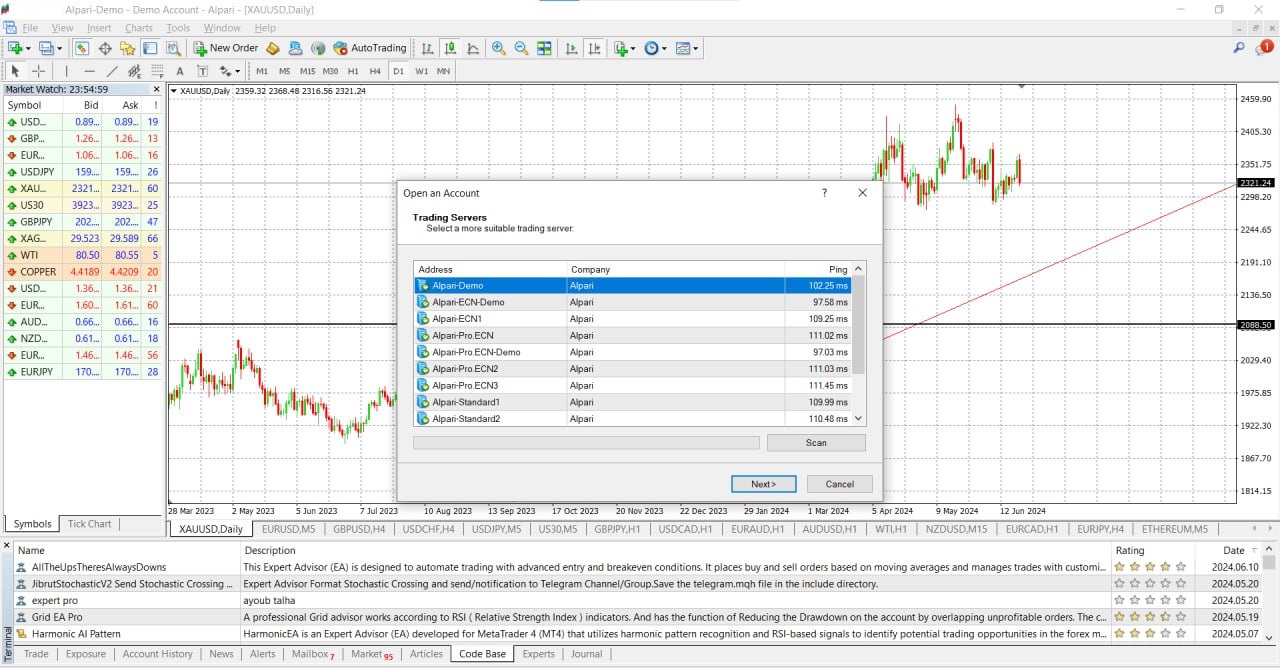
Task: Sort server list by Ping column
Action: (x=818, y=269)
